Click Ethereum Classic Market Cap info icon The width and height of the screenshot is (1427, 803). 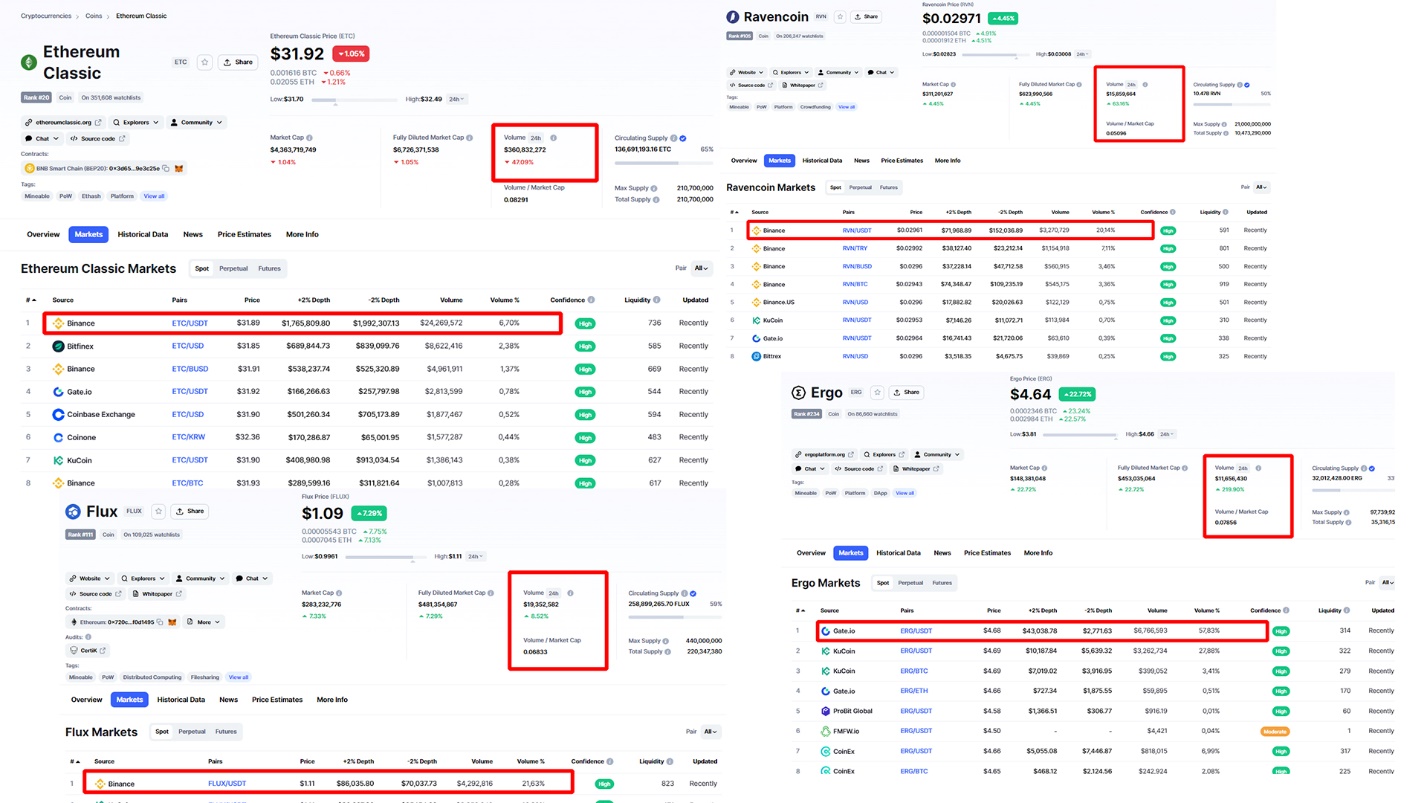click(x=310, y=138)
